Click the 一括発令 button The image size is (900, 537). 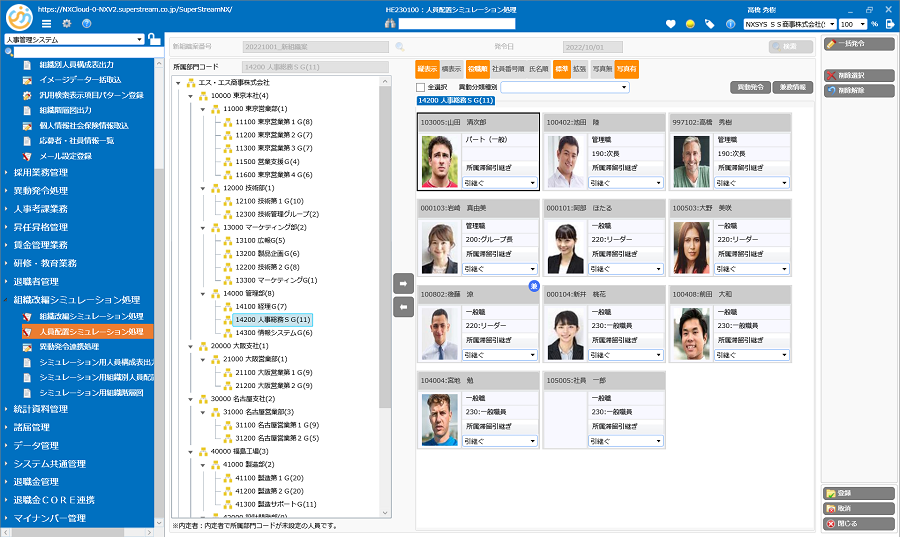(859, 44)
